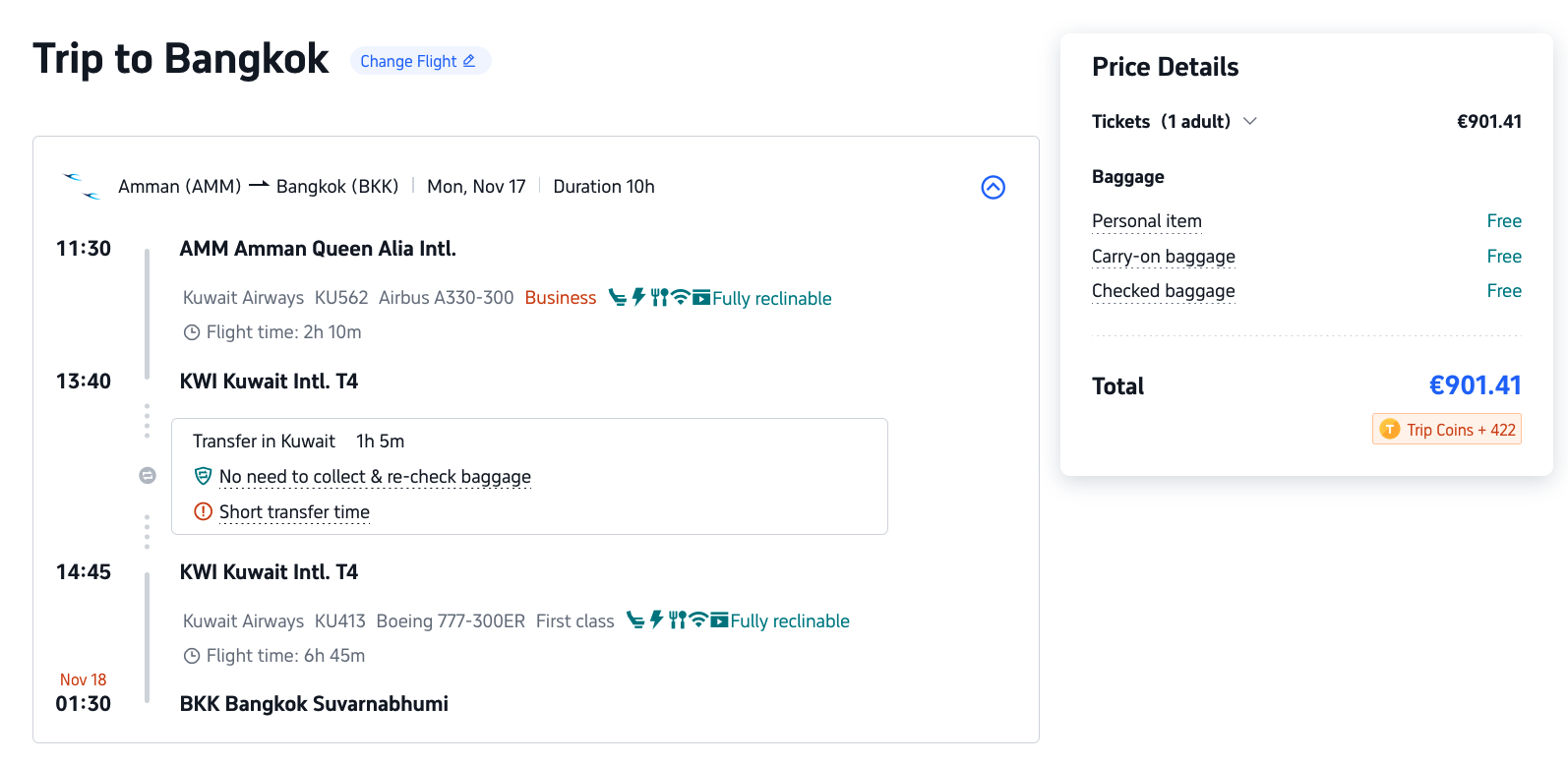Click the meal icon on flight KU562

pyautogui.click(x=659, y=297)
